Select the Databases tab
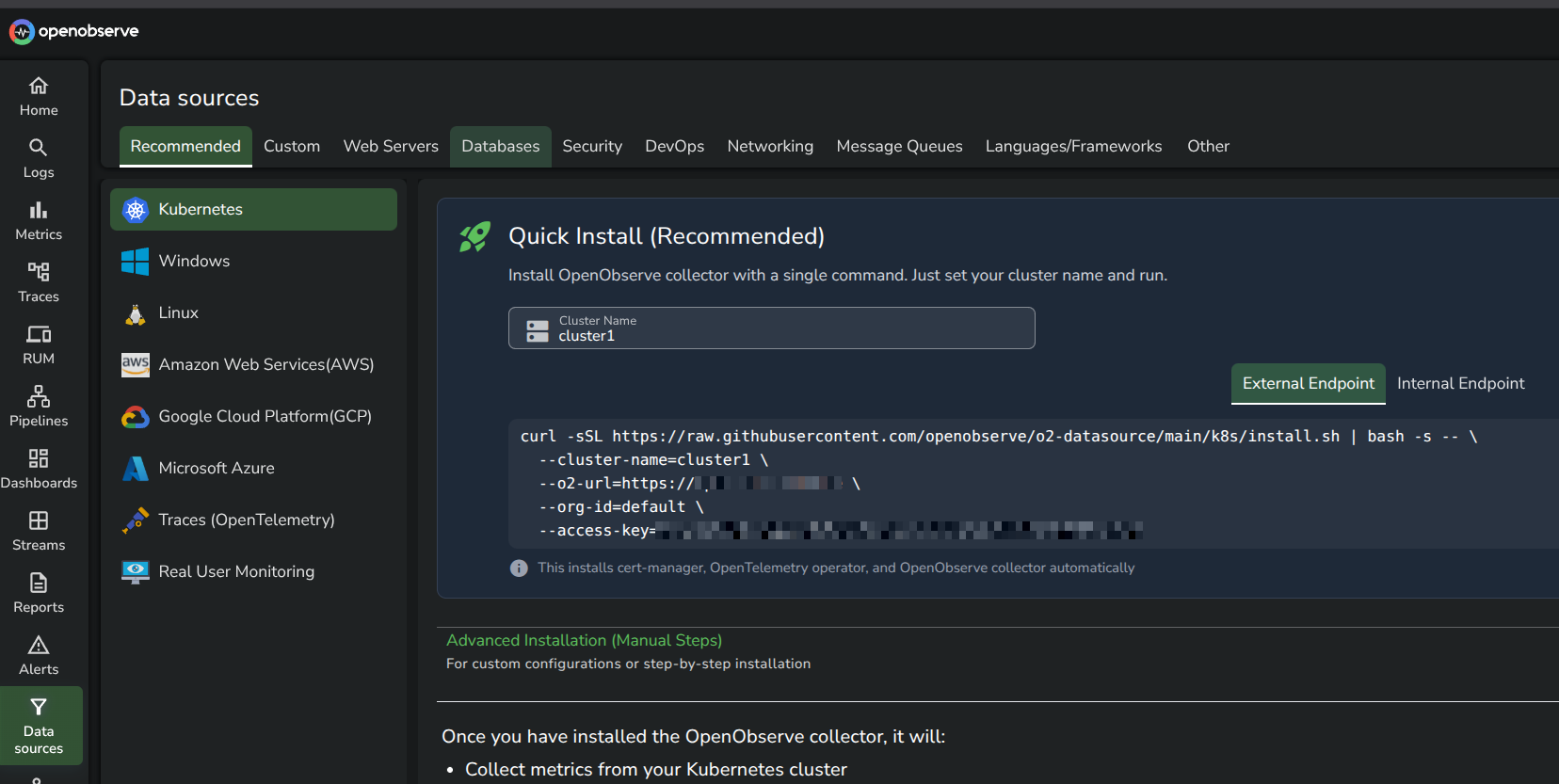Image resolution: width=1559 pixels, height=784 pixels. (x=500, y=147)
